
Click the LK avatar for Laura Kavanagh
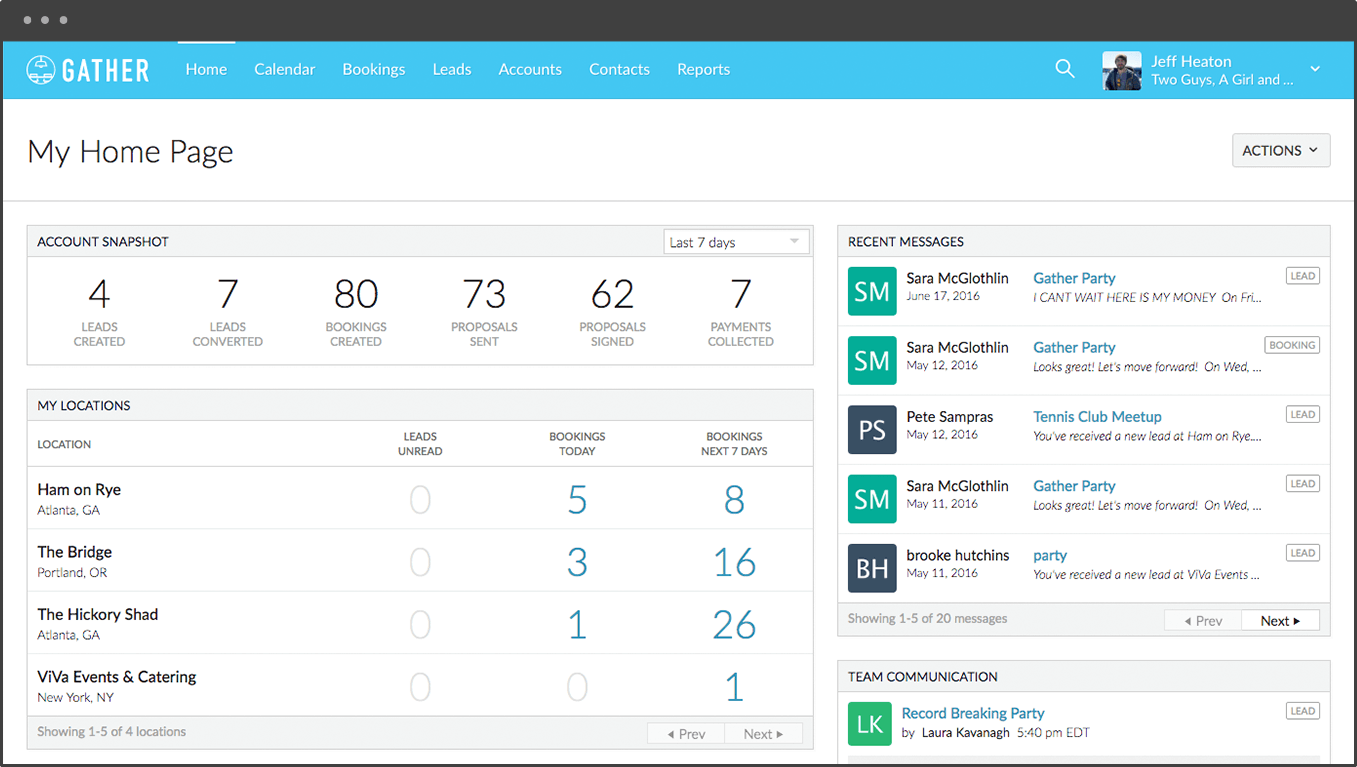coord(869,724)
